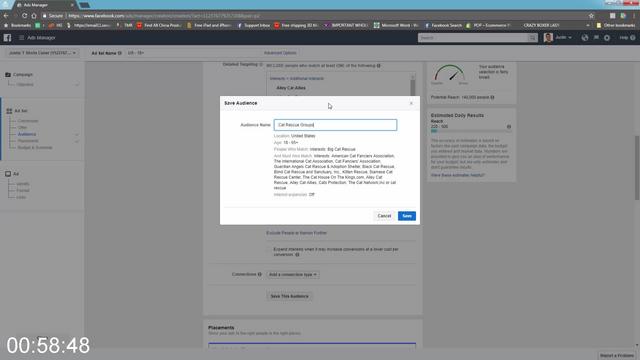The width and height of the screenshot is (640, 360).
Task: Click the Connections info icon
Action: pos(260,274)
